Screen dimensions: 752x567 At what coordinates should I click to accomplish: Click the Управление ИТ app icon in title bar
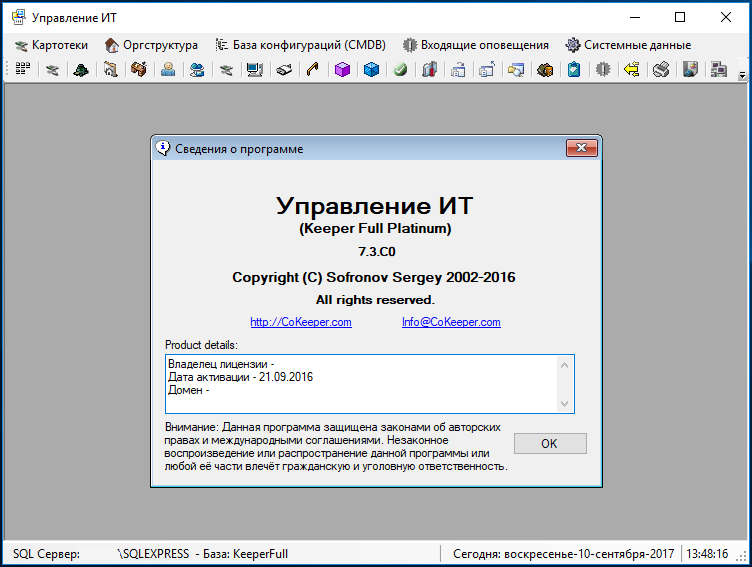(18, 17)
